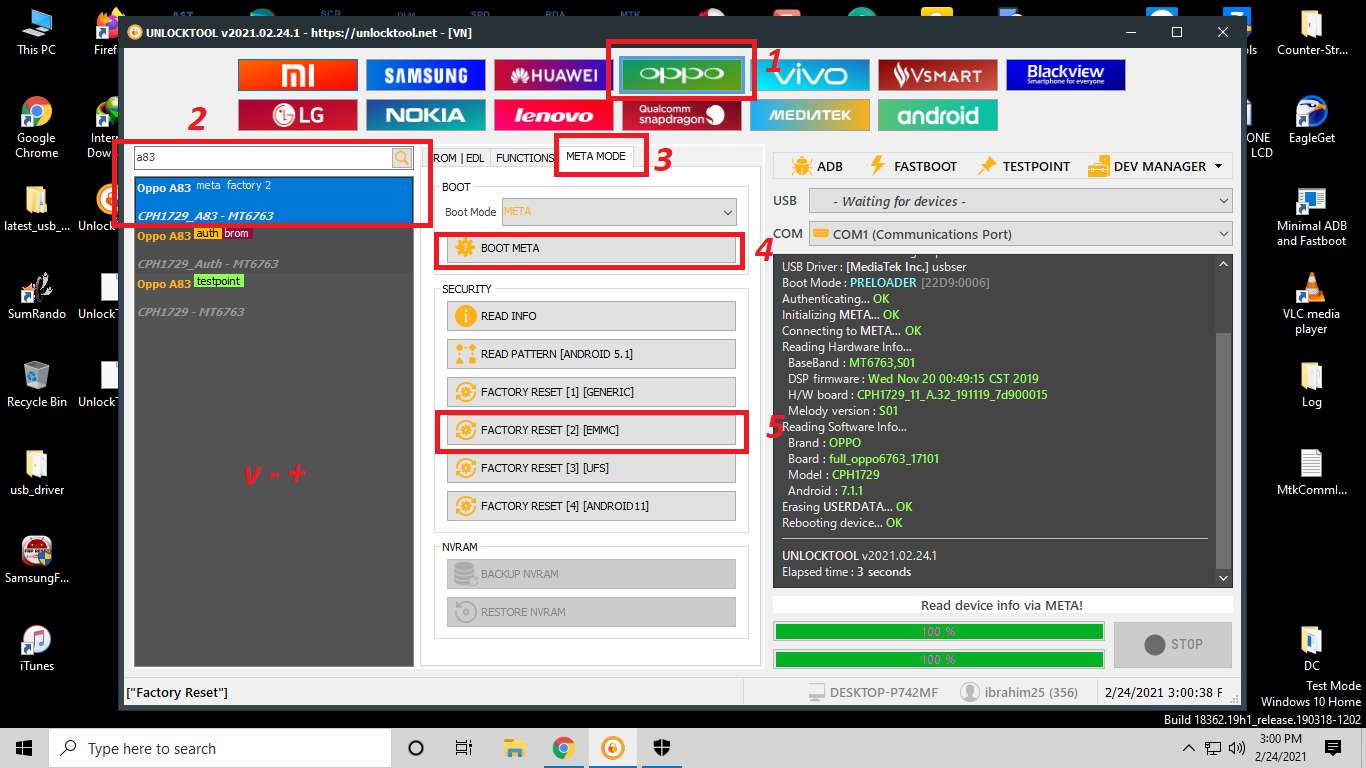
Task: Select the Vivo brand logo
Action: (810, 75)
